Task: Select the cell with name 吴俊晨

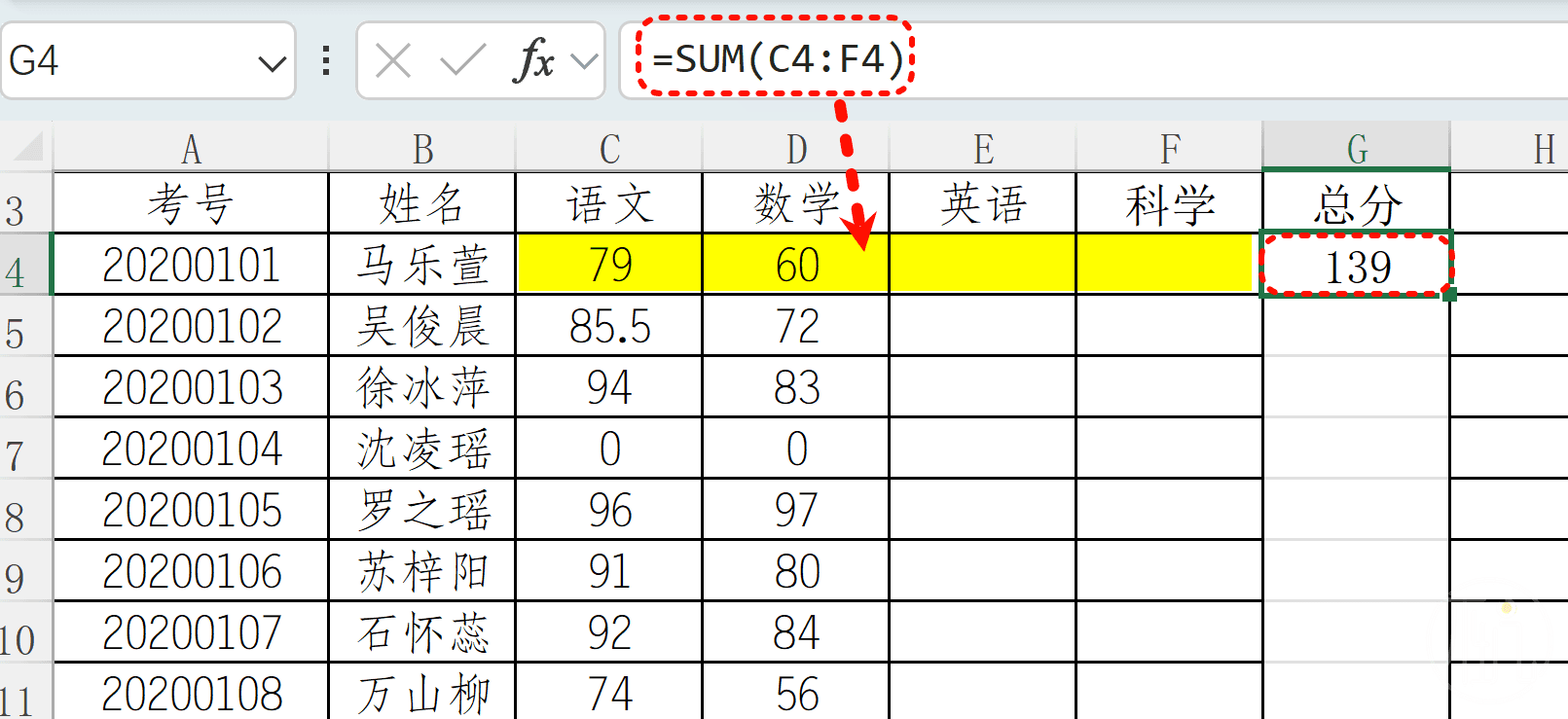Action: tap(421, 326)
